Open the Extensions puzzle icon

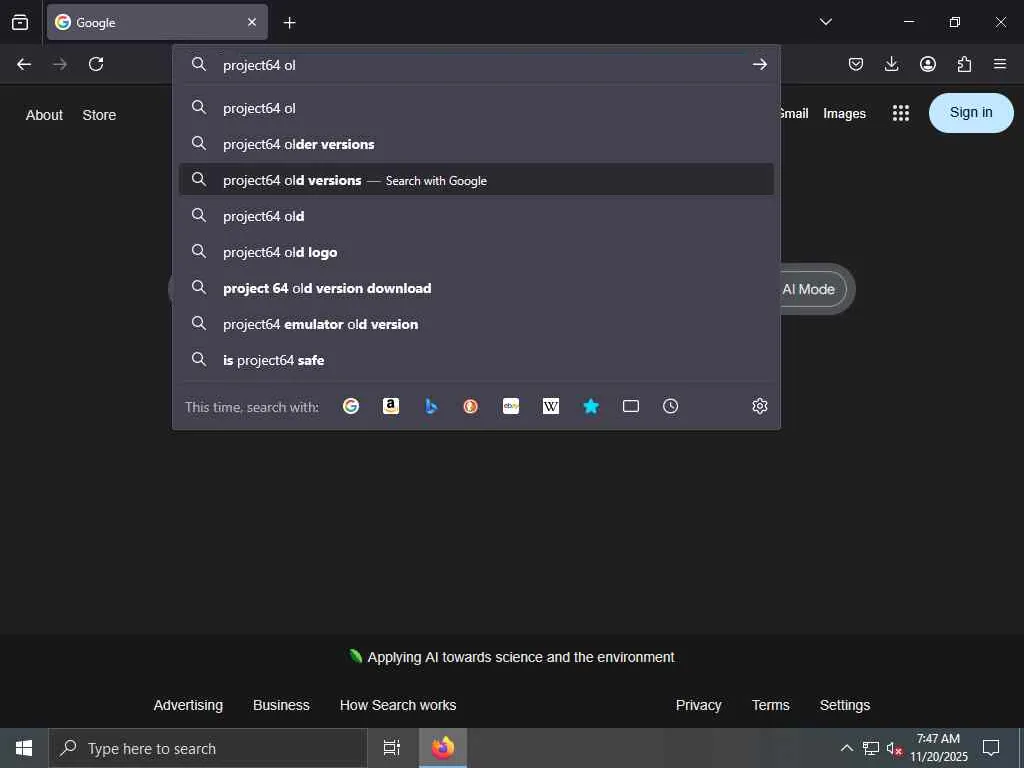(x=964, y=64)
